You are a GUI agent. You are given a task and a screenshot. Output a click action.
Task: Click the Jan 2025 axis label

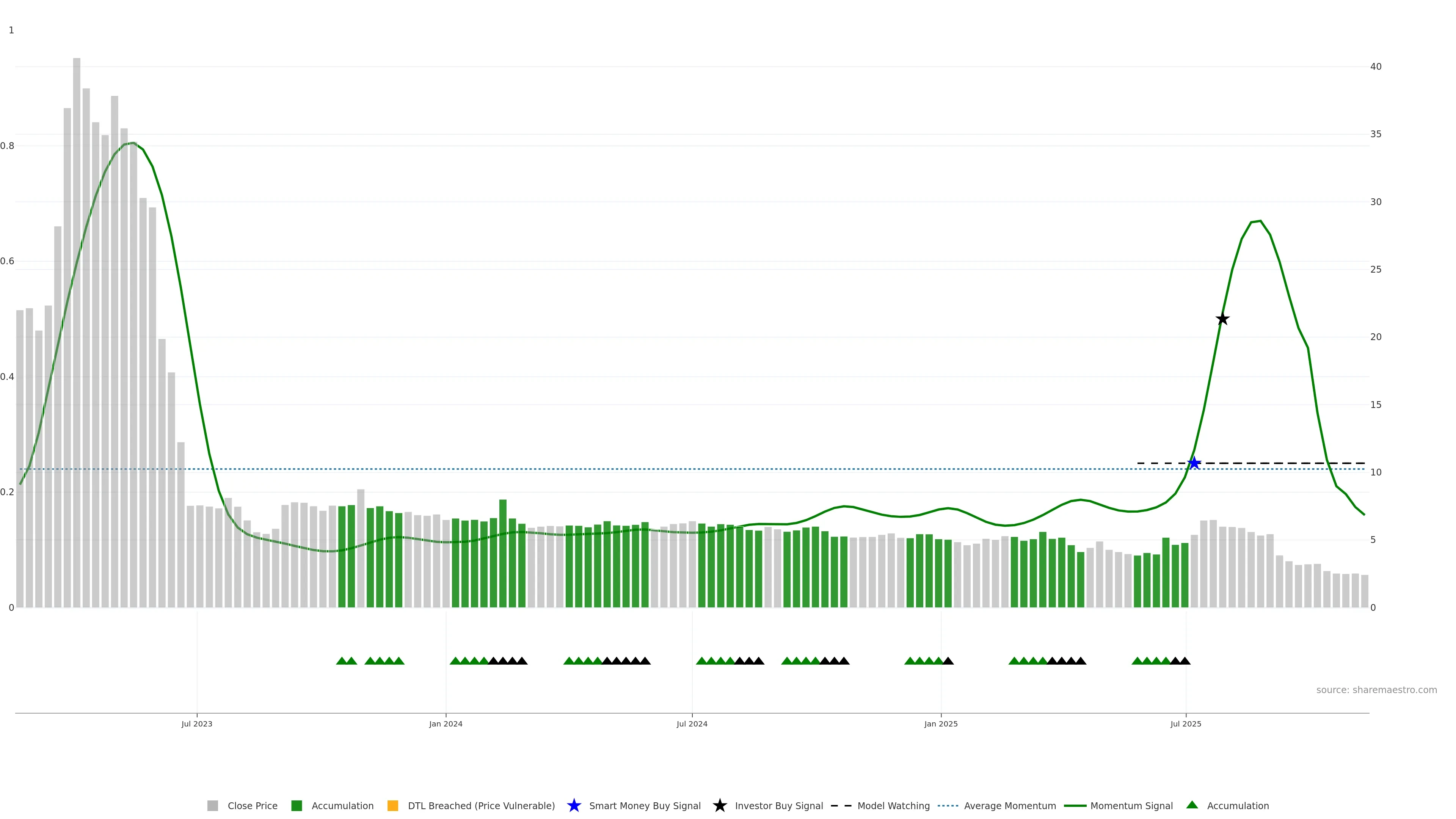click(x=940, y=723)
